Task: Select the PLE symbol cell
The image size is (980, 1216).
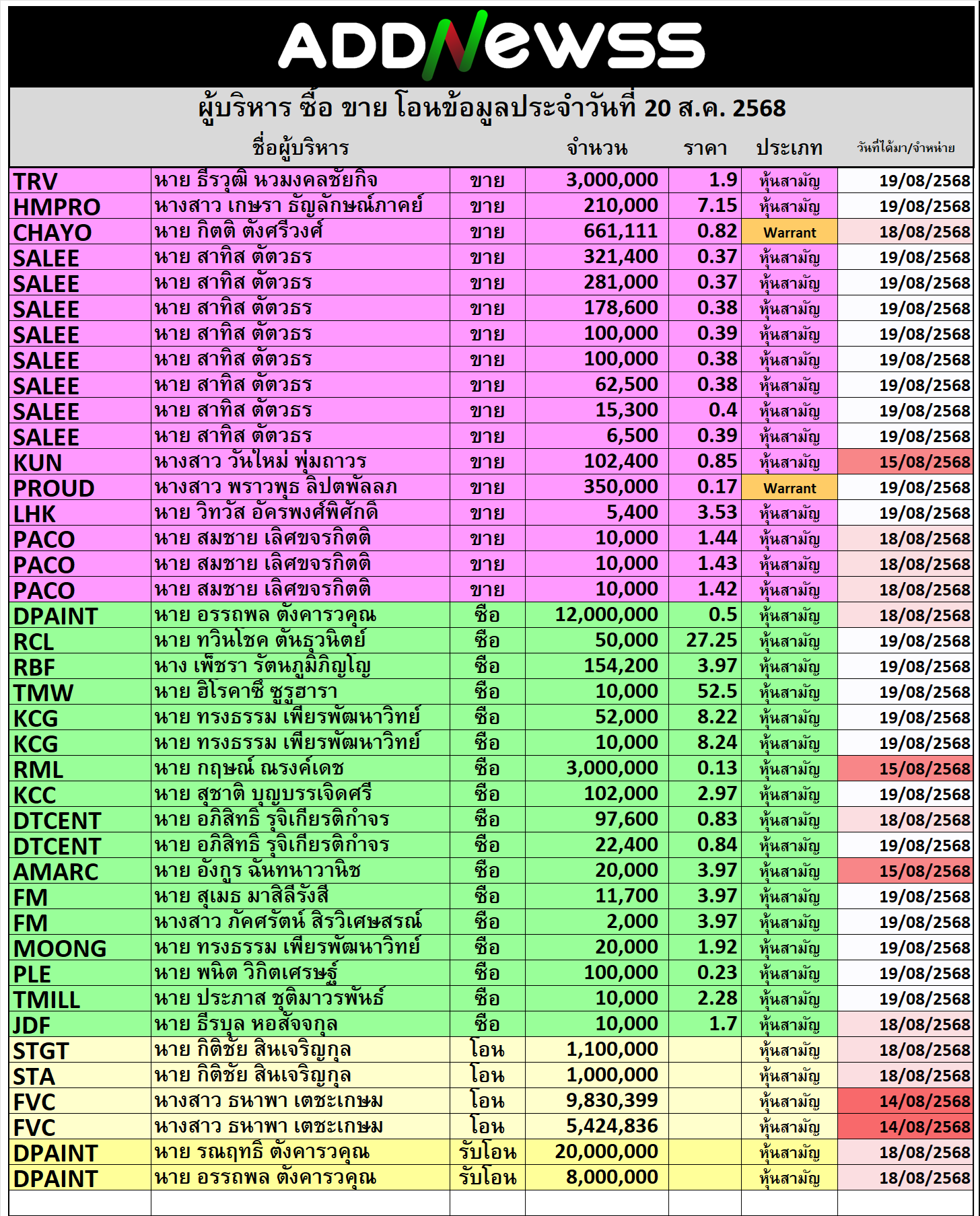Action: (x=81, y=974)
